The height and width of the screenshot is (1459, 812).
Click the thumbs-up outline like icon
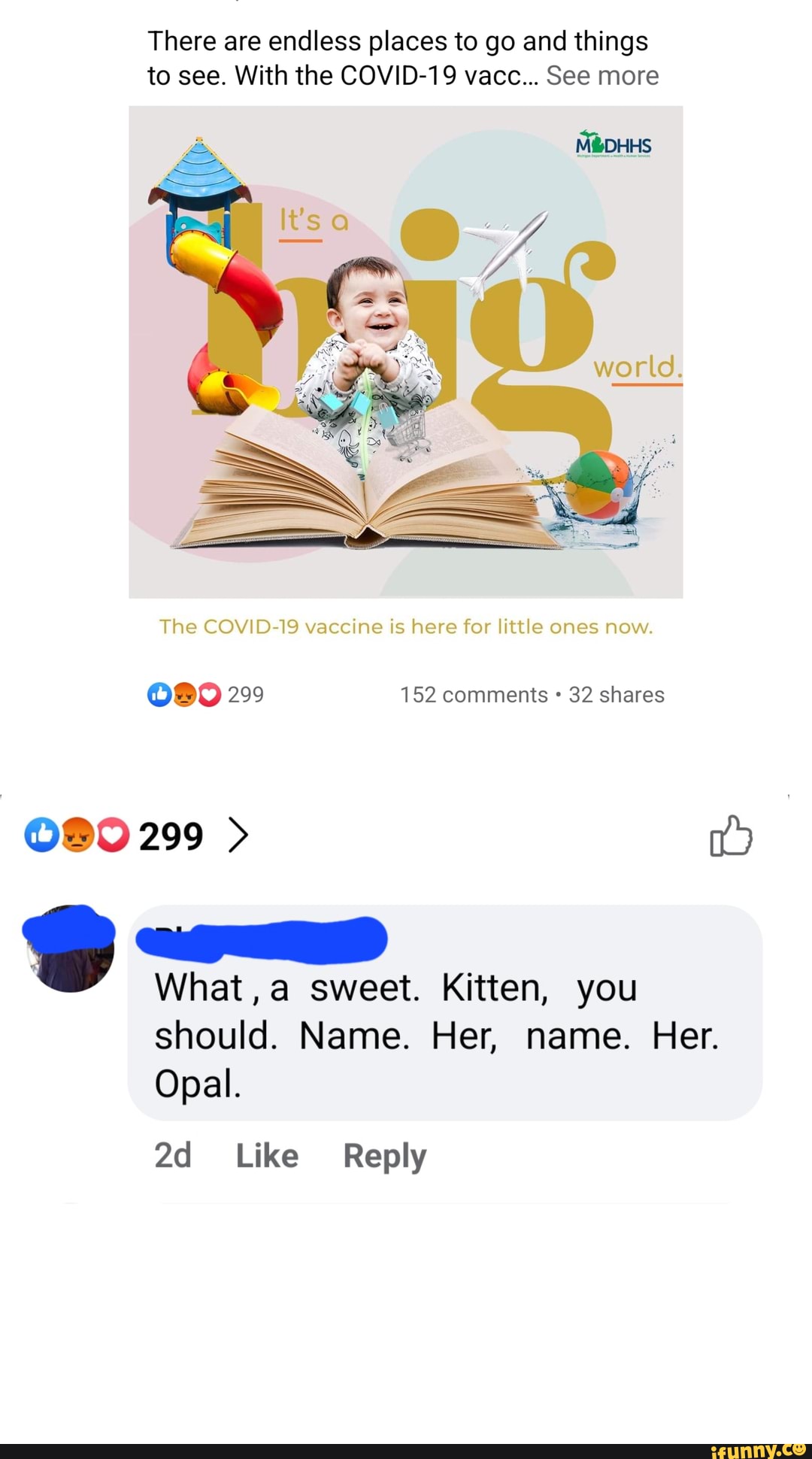(x=731, y=836)
